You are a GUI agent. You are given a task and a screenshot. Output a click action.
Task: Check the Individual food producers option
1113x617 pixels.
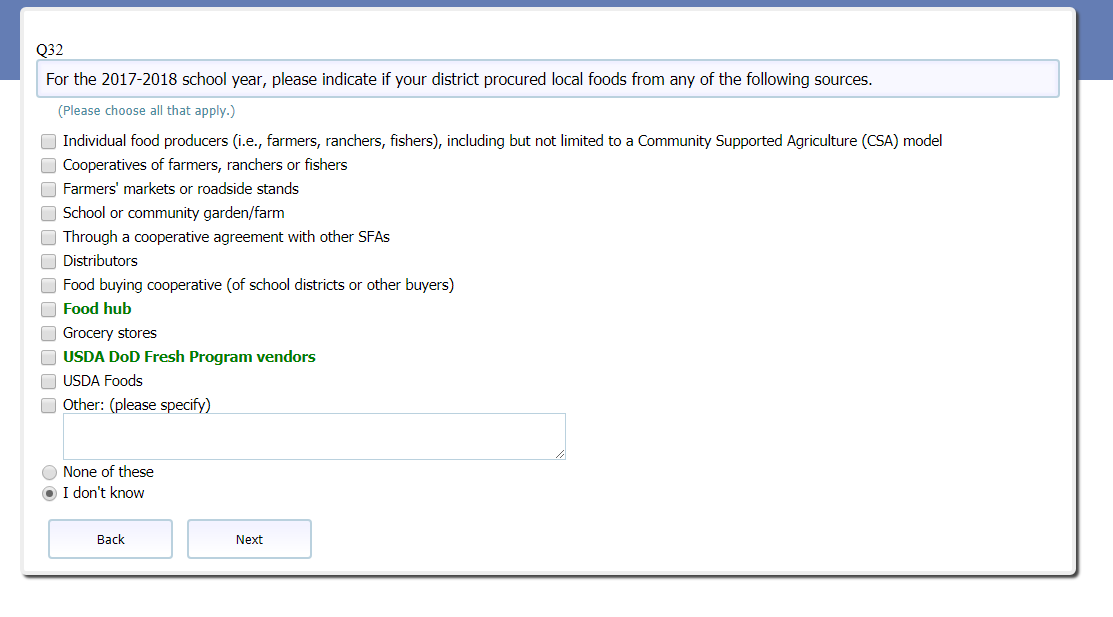[x=49, y=141]
